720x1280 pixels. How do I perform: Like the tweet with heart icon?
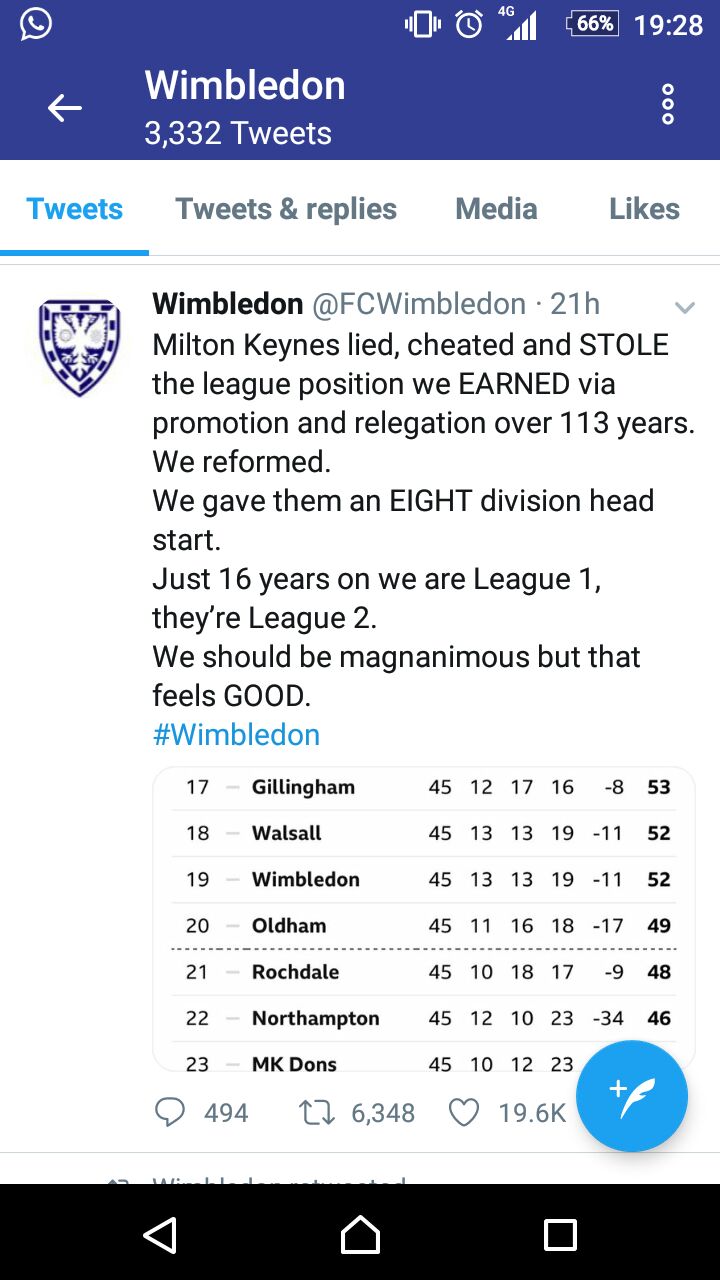pyautogui.click(x=464, y=1112)
